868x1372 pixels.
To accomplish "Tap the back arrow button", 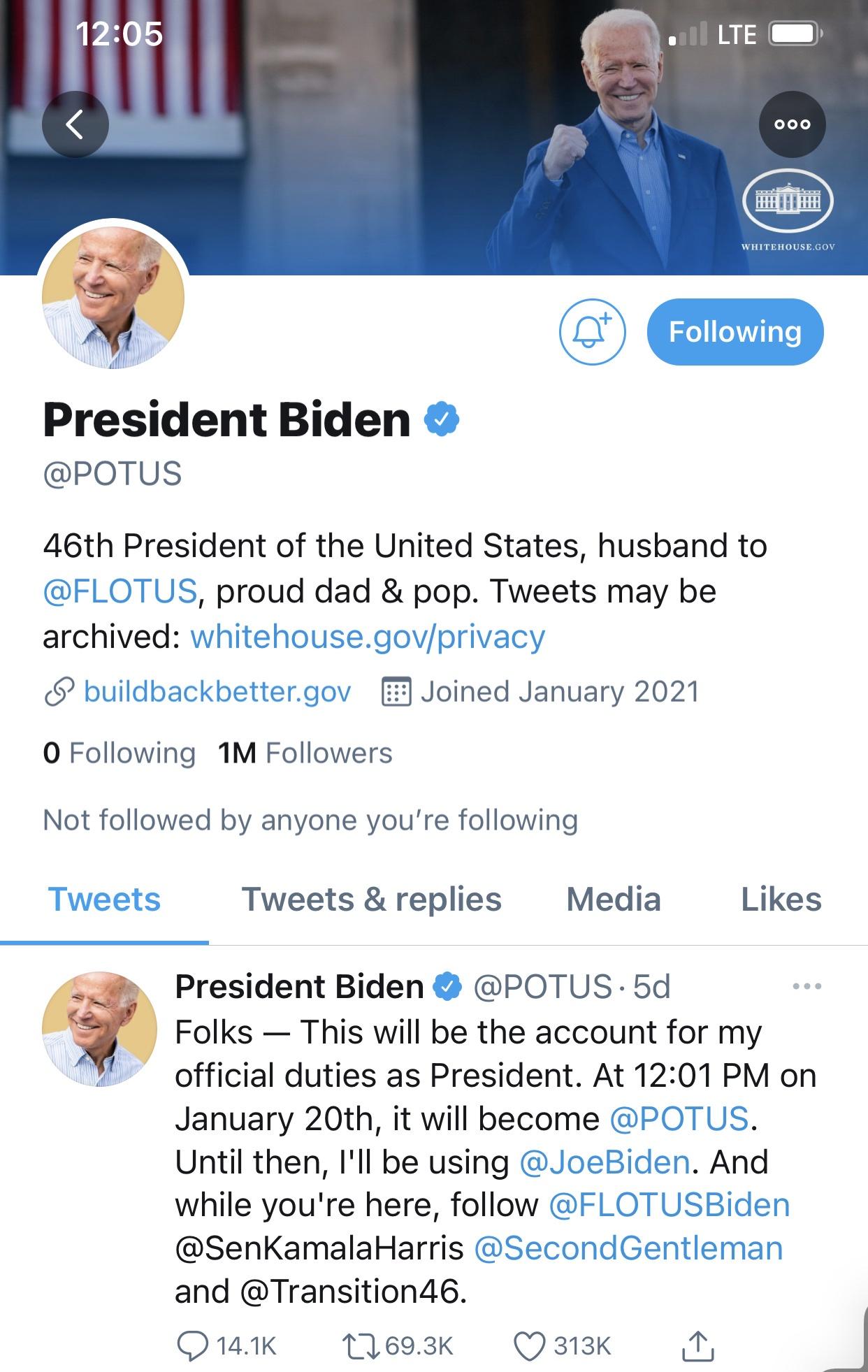I will [75, 124].
